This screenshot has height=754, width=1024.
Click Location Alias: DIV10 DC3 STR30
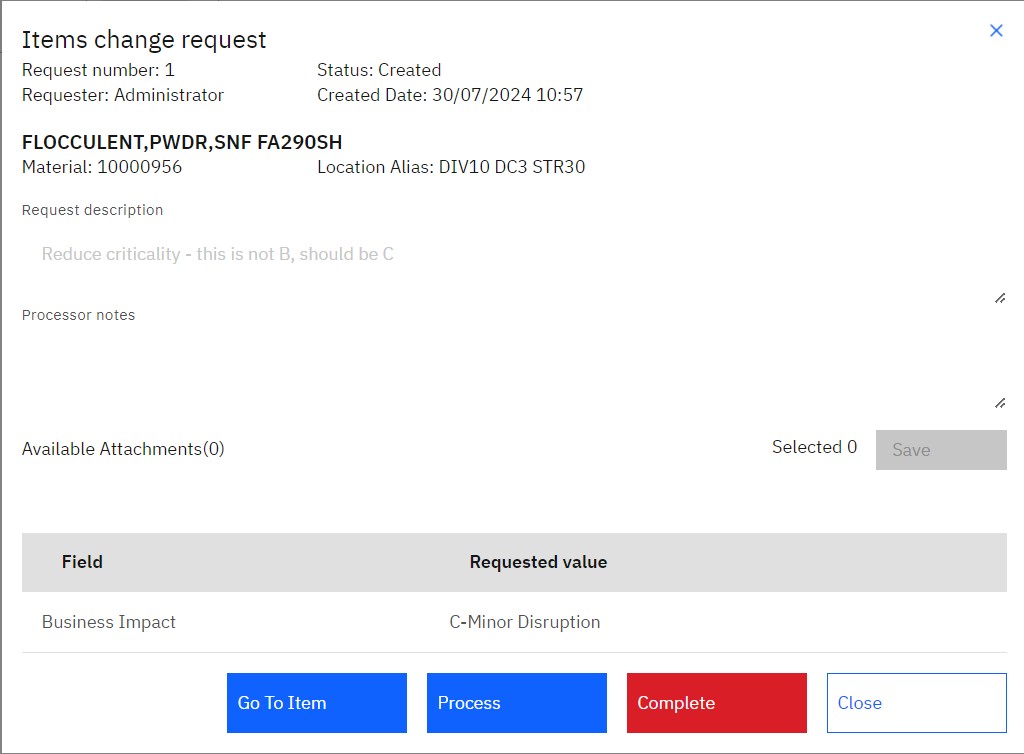(451, 167)
